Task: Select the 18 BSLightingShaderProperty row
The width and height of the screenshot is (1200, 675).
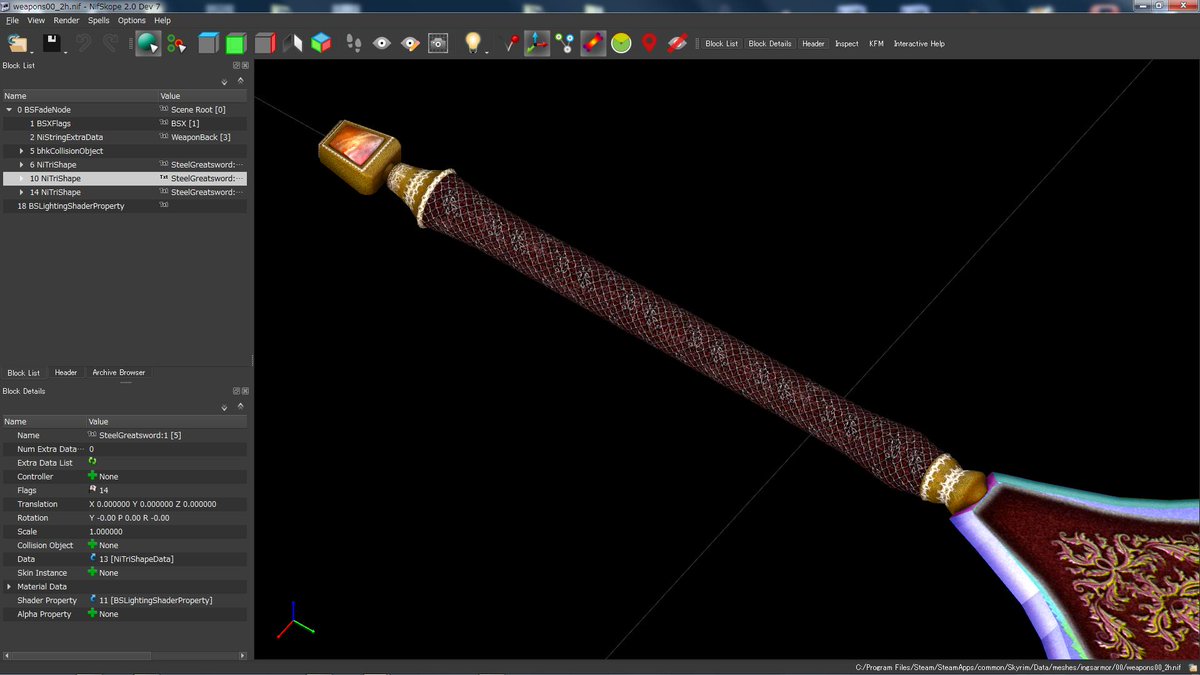Action: 123,206
